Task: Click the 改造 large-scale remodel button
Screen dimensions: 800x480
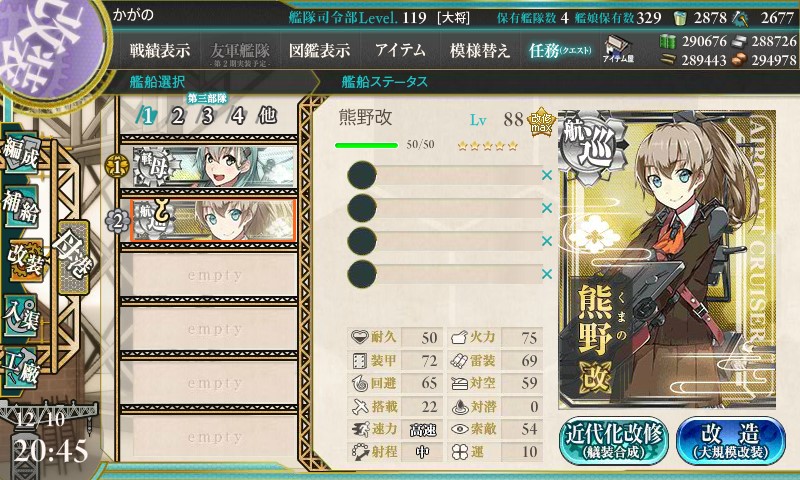Action: 731,441
